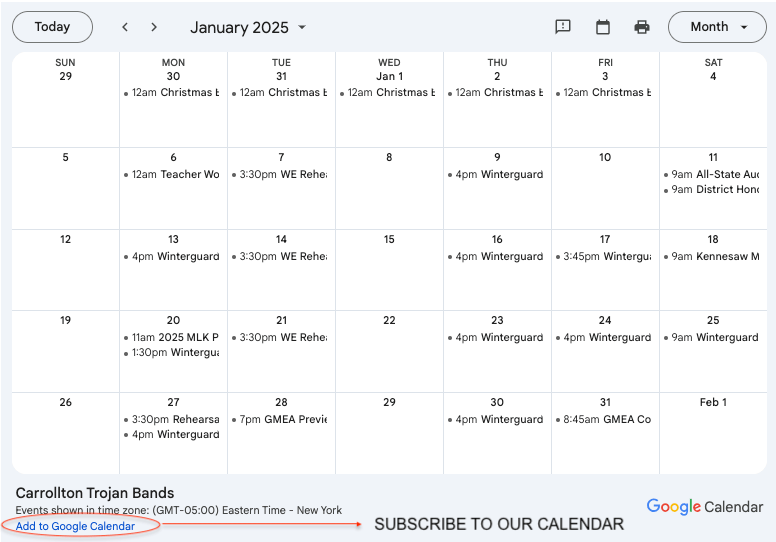Click Add to Google Calendar link
Image resolution: width=776 pixels, height=542 pixels.
75,526
